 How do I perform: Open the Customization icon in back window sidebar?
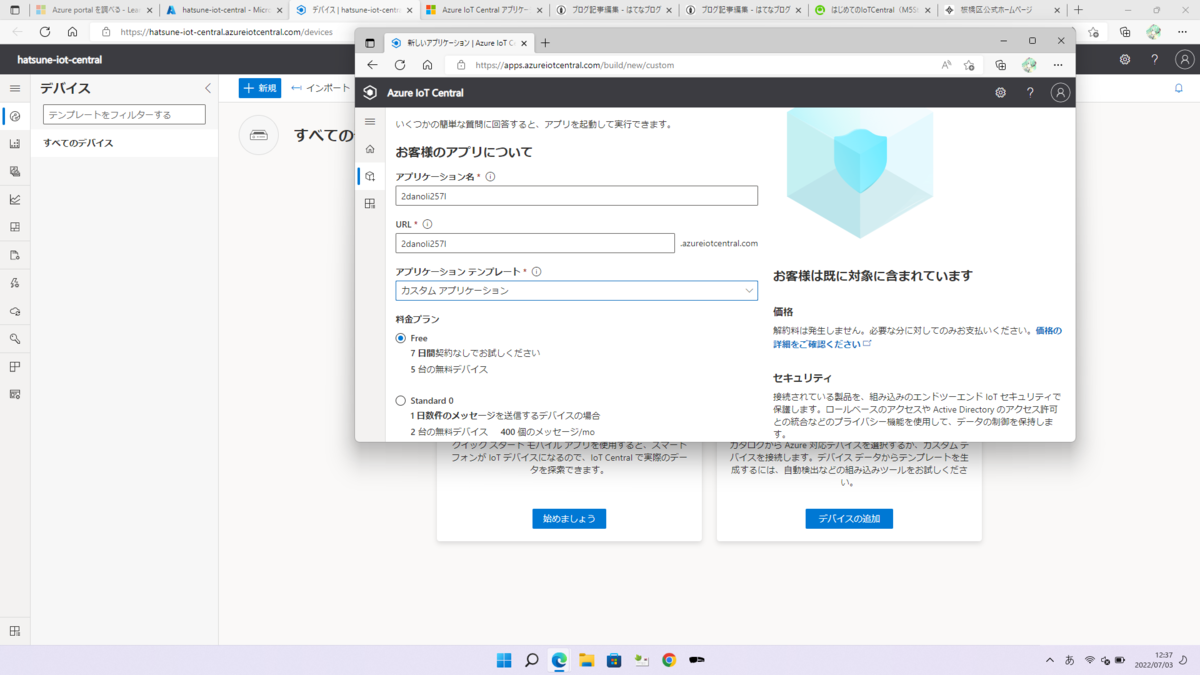coord(15,367)
